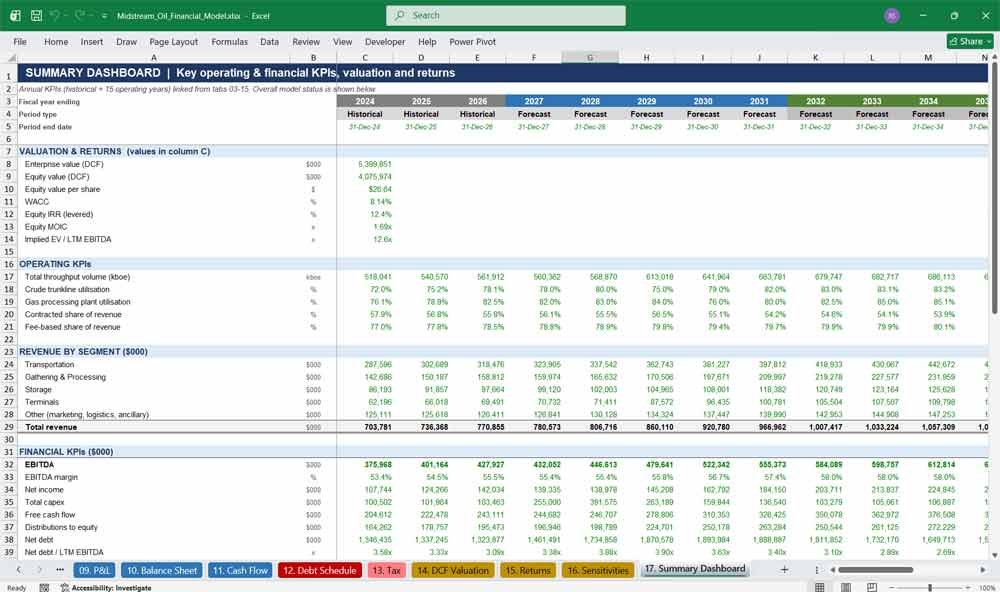Click the zoom slider handle
Image resolution: width=1000 pixels, height=592 pixels.
tap(930, 588)
